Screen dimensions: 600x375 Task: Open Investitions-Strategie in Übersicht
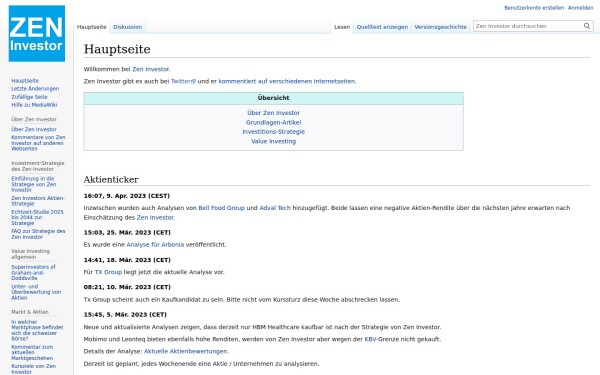click(x=273, y=132)
